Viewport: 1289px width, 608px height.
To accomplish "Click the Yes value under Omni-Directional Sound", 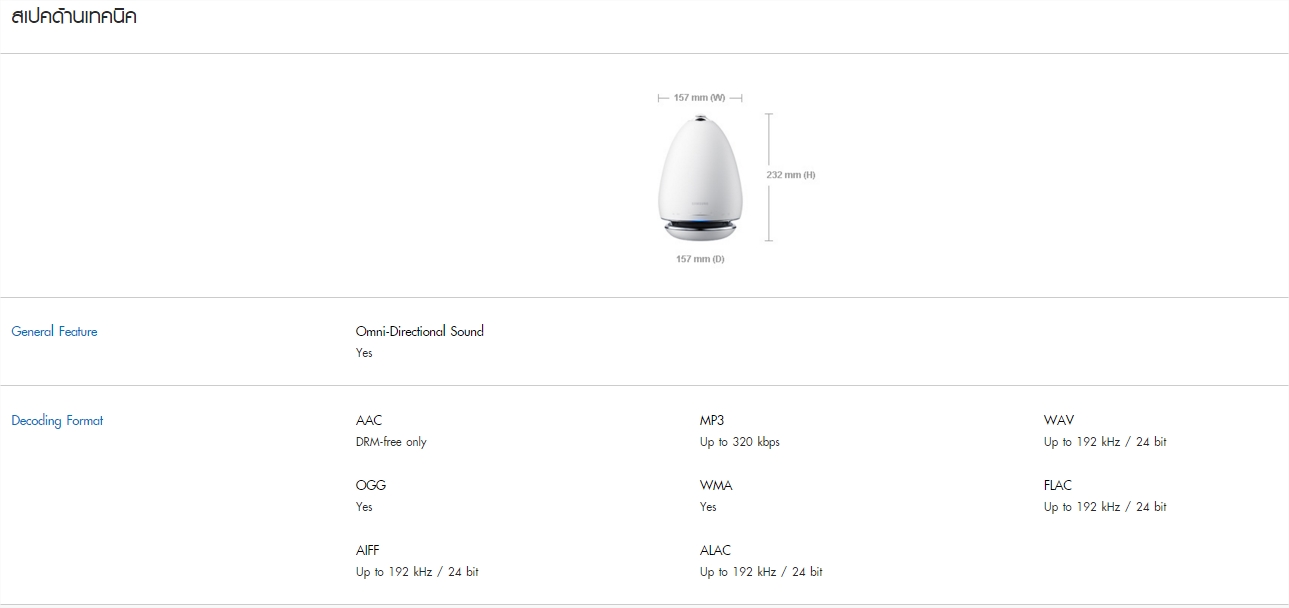I will pyautogui.click(x=364, y=353).
